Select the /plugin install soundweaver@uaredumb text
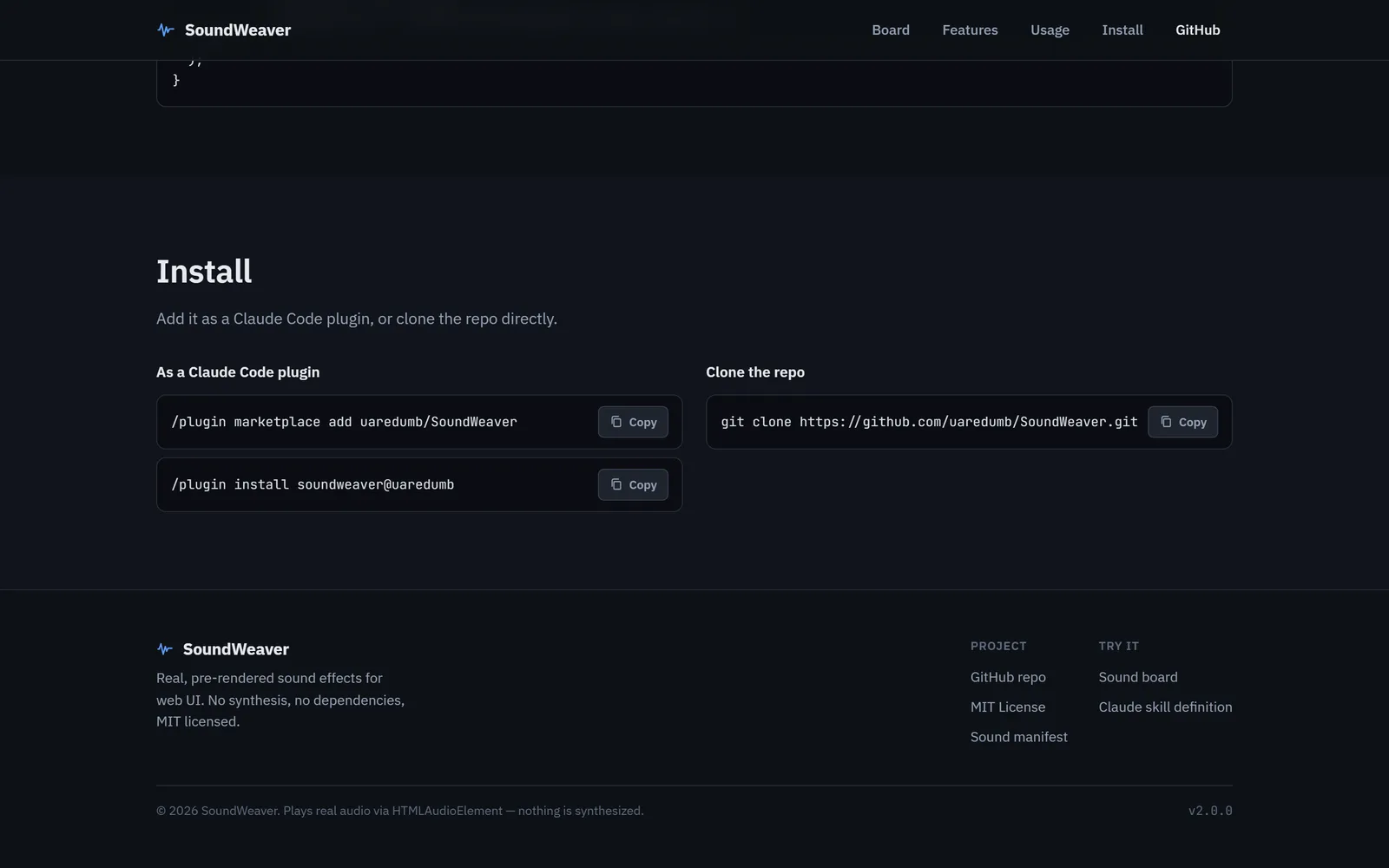1389x868 pixels. tap(313, 484)
